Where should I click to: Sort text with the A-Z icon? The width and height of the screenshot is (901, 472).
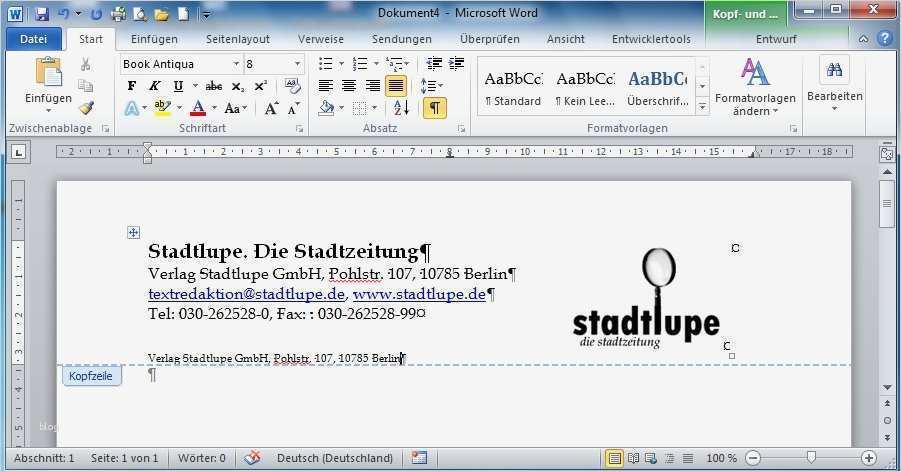[401, 108]
